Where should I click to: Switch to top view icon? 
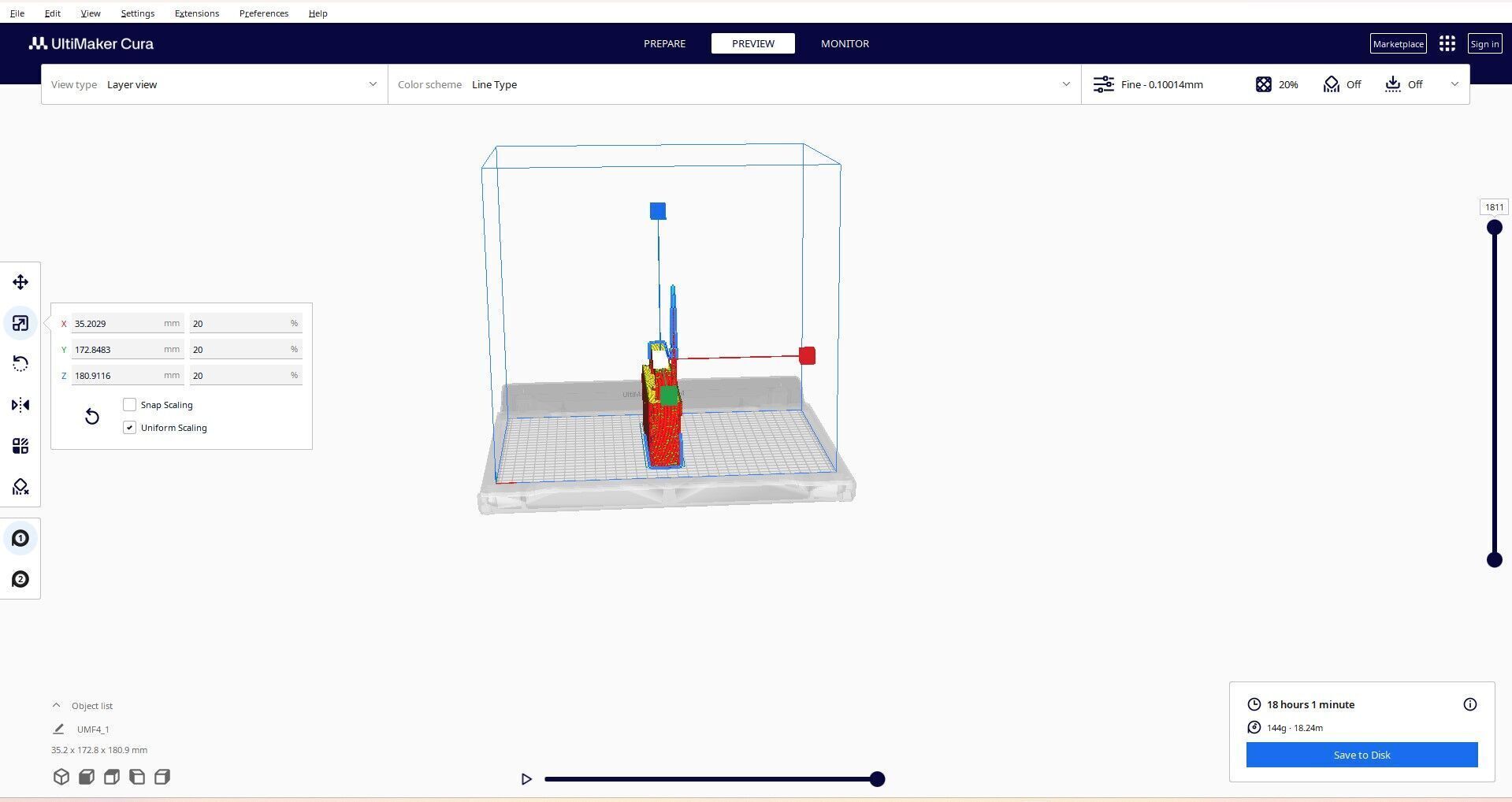pos(112,777)
